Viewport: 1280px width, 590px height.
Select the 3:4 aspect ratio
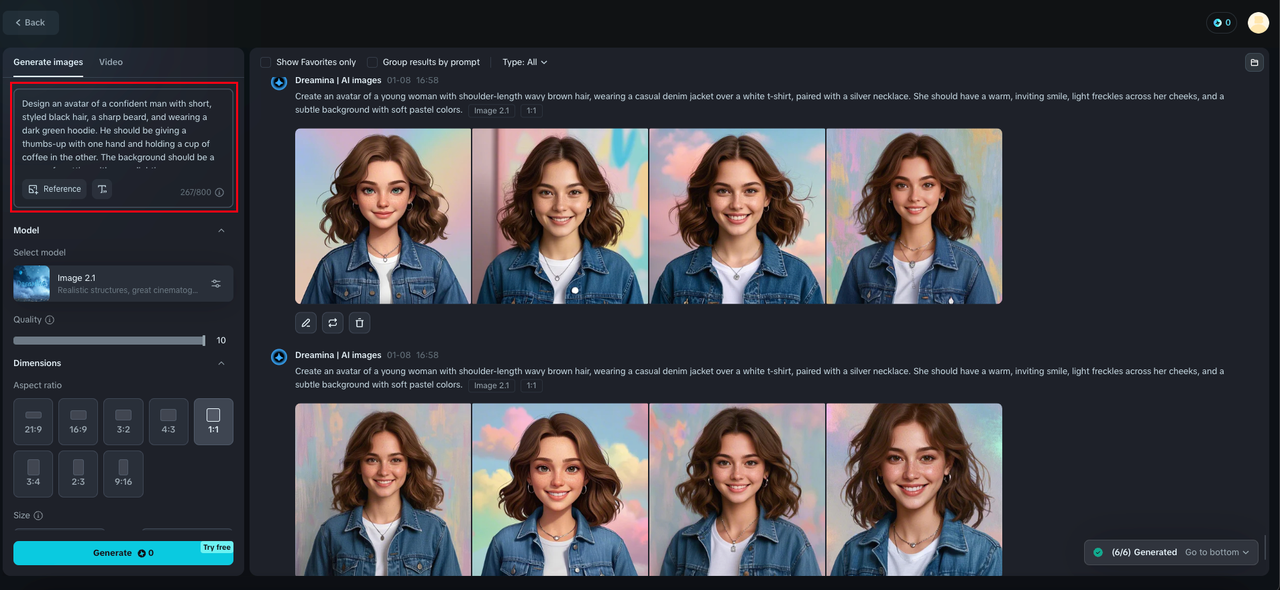pos(33,473)
